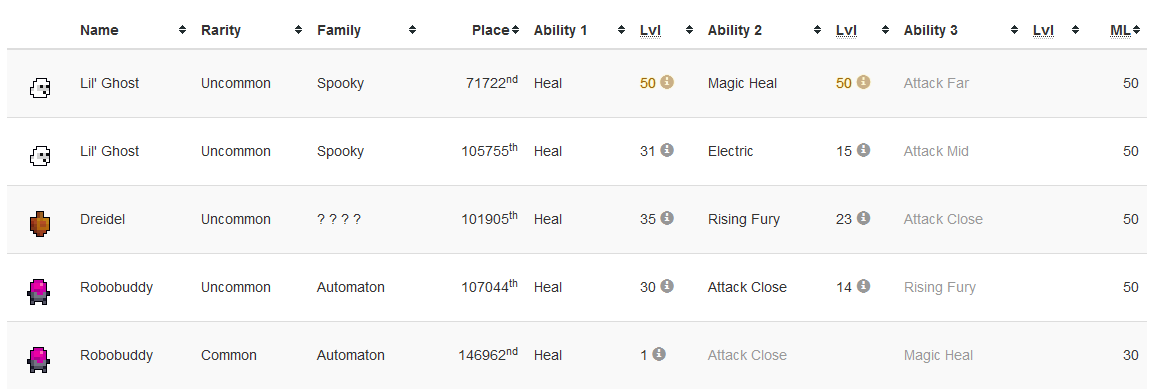Click the info icon beside Electric level 15
The height and width of the screenshot is (389, 1163).
(863, 150)
